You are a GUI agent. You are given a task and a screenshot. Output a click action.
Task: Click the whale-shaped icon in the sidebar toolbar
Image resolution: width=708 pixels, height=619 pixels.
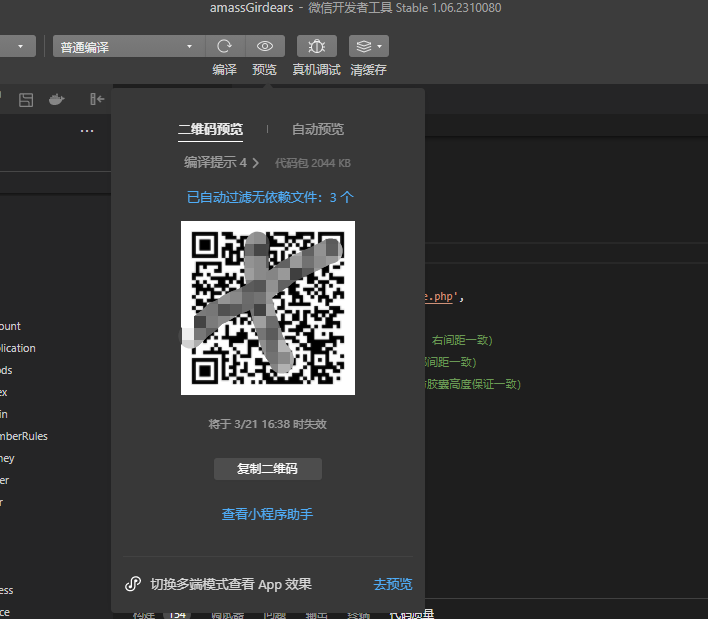coord(56,100)
